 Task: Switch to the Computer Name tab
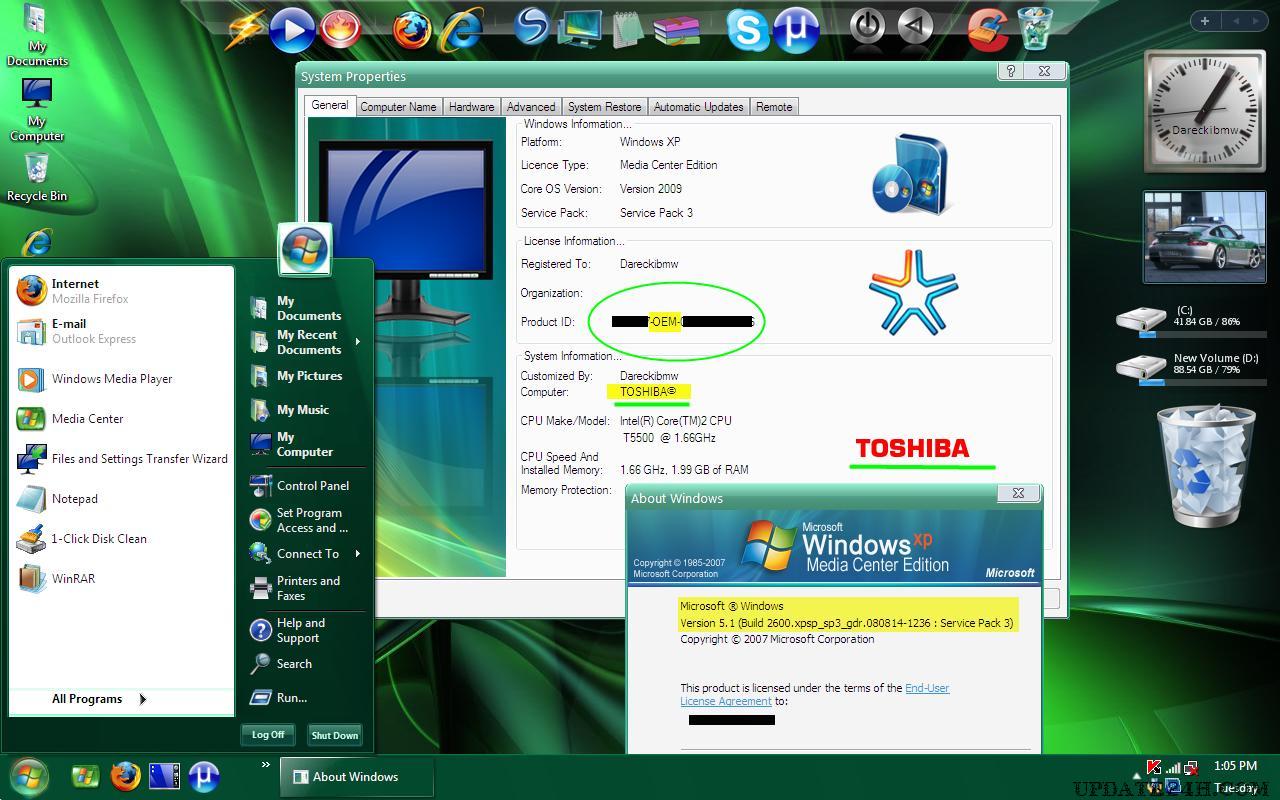[398, 107]
